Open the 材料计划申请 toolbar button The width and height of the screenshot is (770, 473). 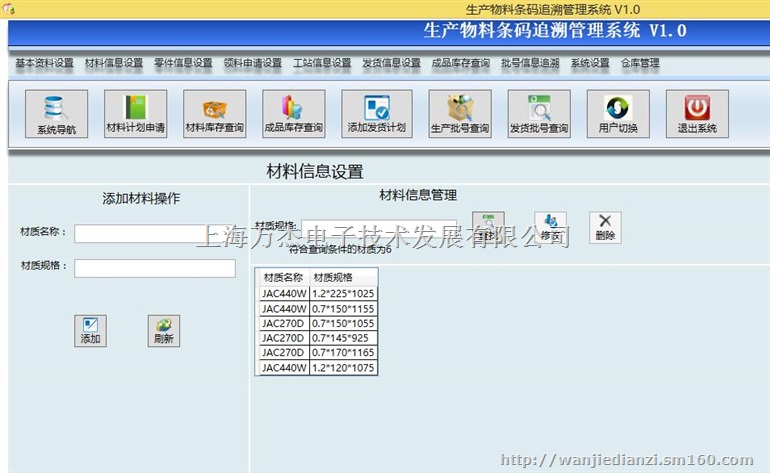(x=136, y=113)
